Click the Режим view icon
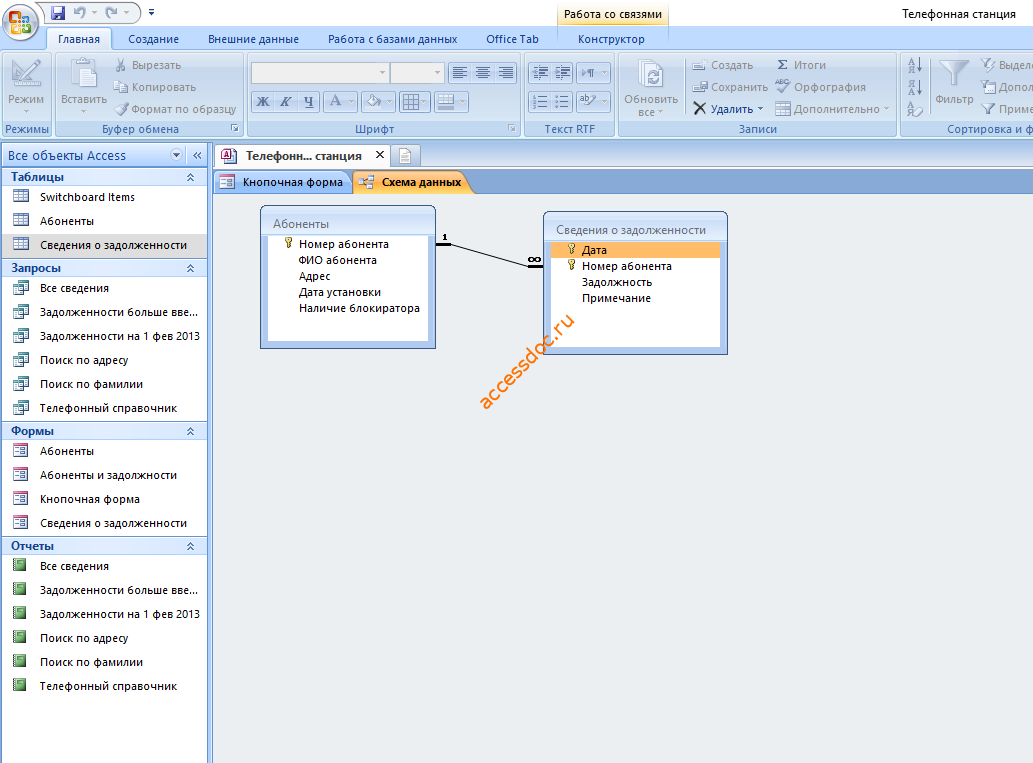 [26, 74]
